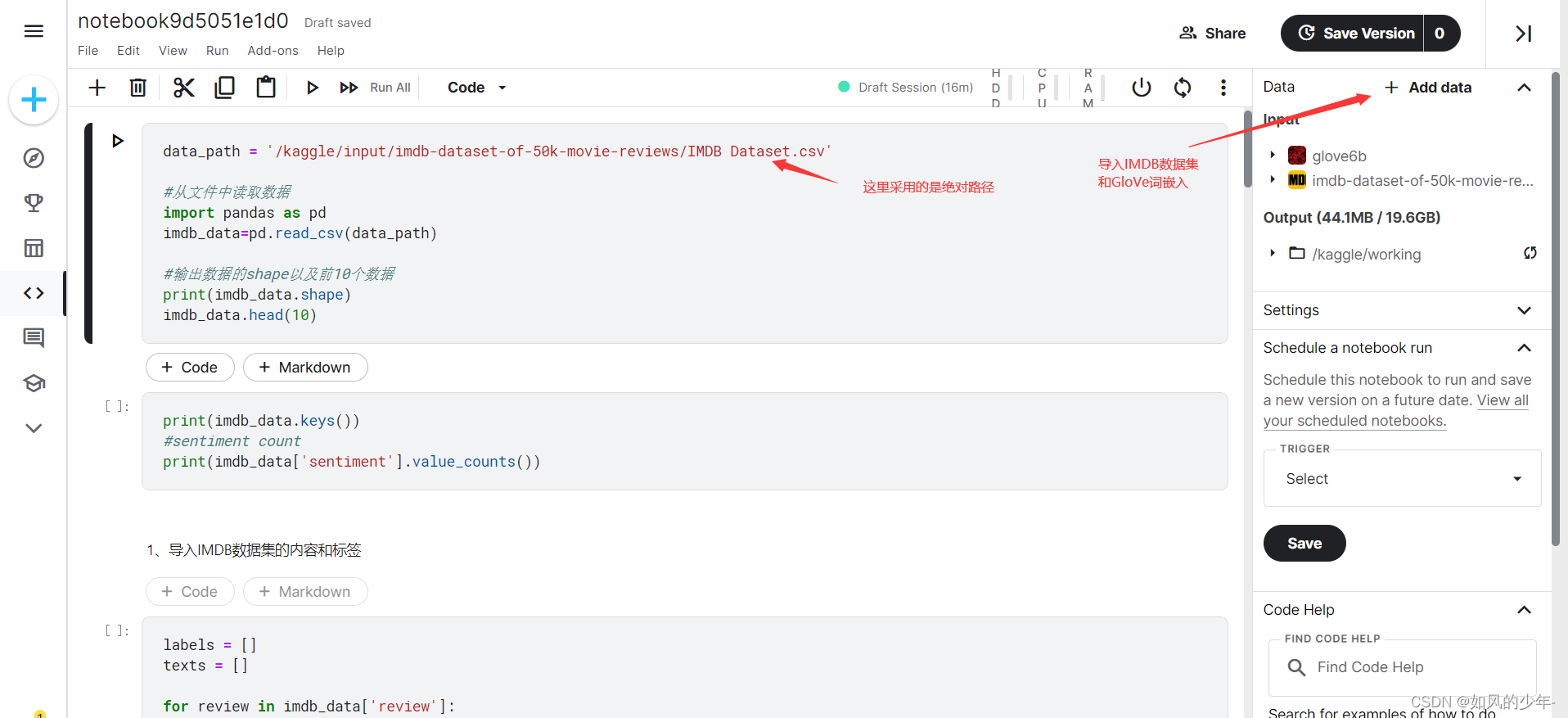Open the Help menu
This screenshot has width=1568, height=718.
[x=331, y=51]
